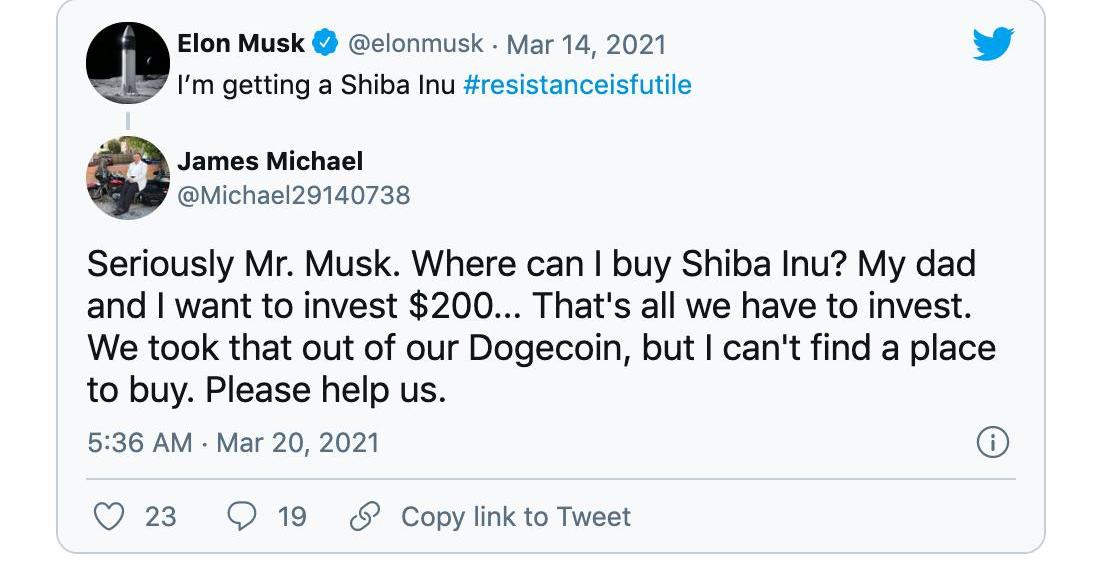The image size is (1116, 580).
Task: Click the Twitter bird logo
Action: coord(992,44)
